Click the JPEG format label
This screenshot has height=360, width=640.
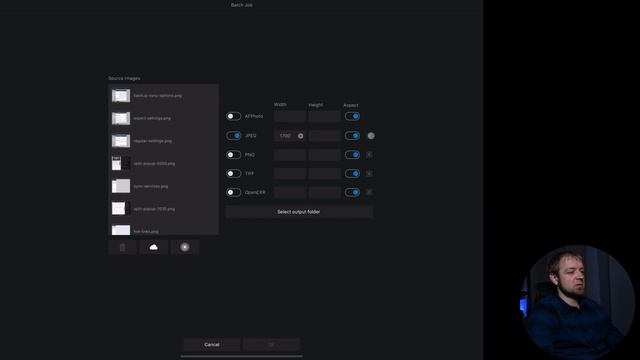tap(251, 136)
